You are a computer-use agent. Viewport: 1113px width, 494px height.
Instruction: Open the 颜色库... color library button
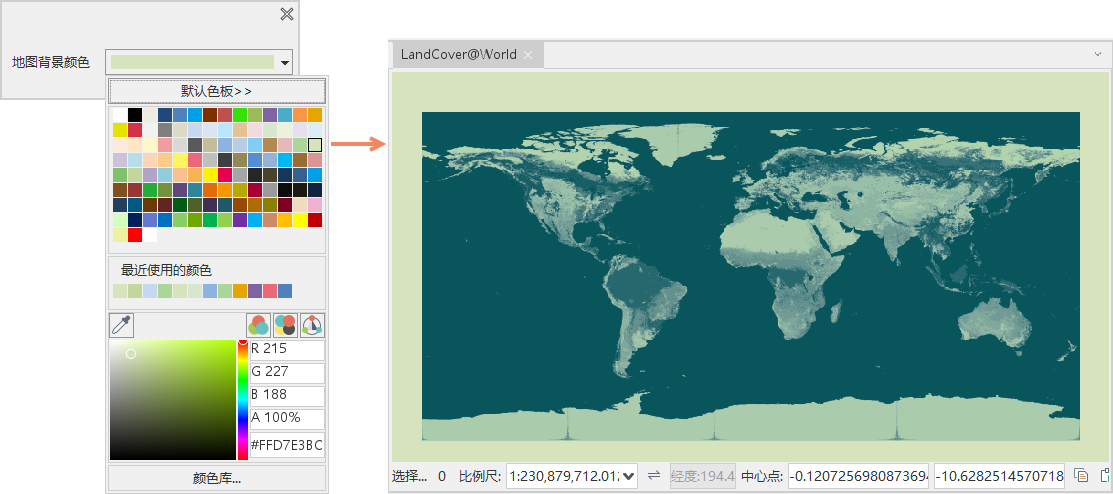[217, 479]
